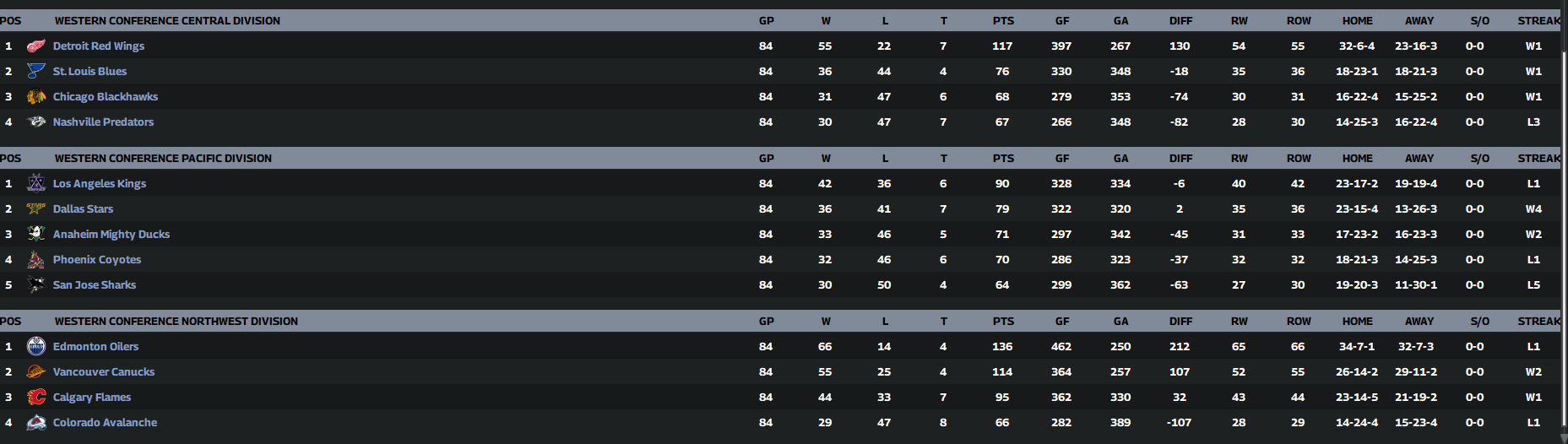
Task: Sort Pacific Division by HOME record column
Action: [x=1357, y=158]
